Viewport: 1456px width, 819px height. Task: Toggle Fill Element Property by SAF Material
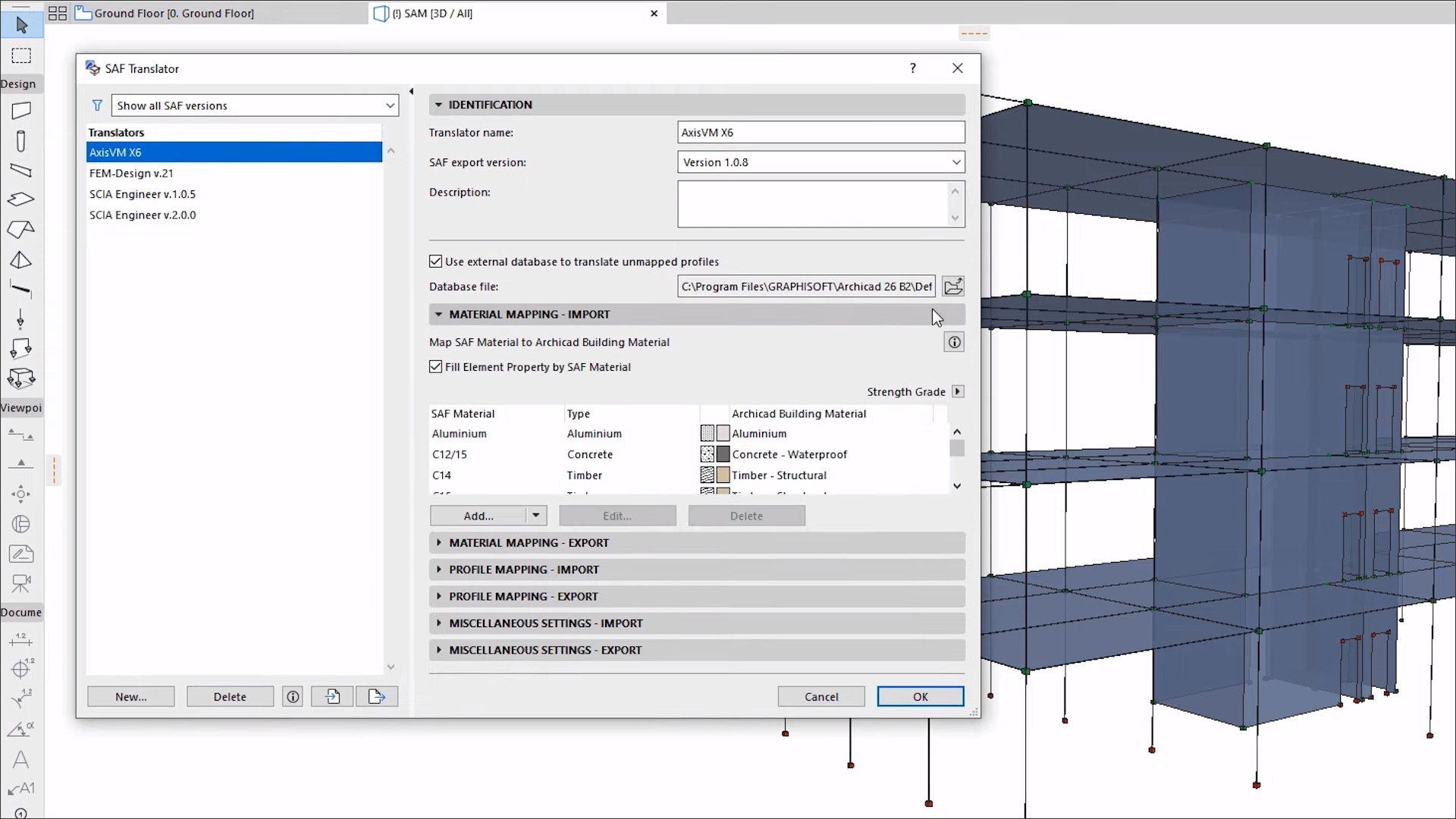point(435,367)
